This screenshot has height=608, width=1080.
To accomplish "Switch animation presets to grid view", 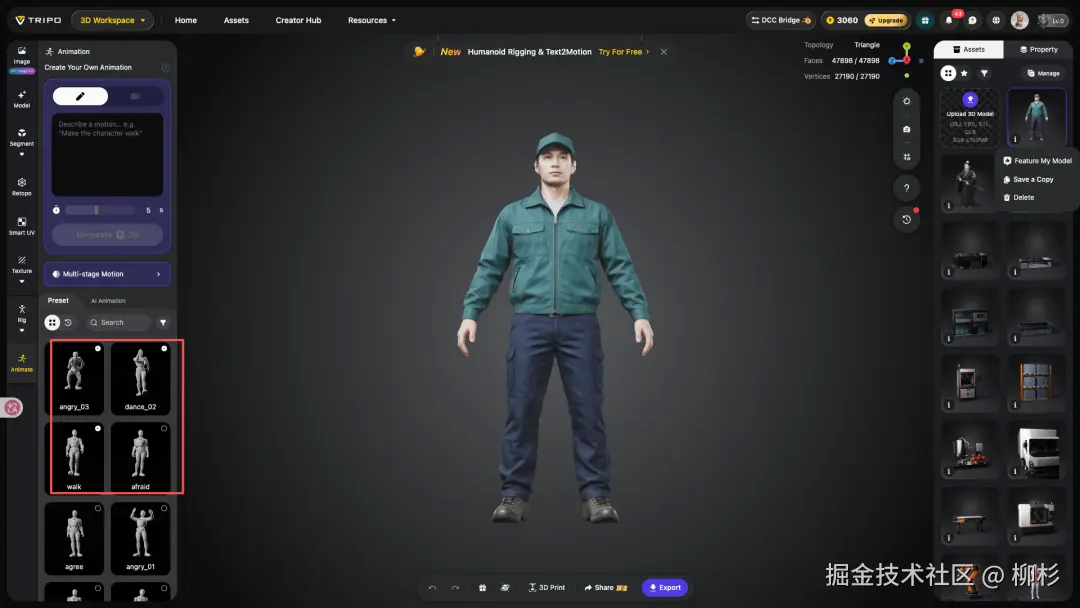I will 52,322.
